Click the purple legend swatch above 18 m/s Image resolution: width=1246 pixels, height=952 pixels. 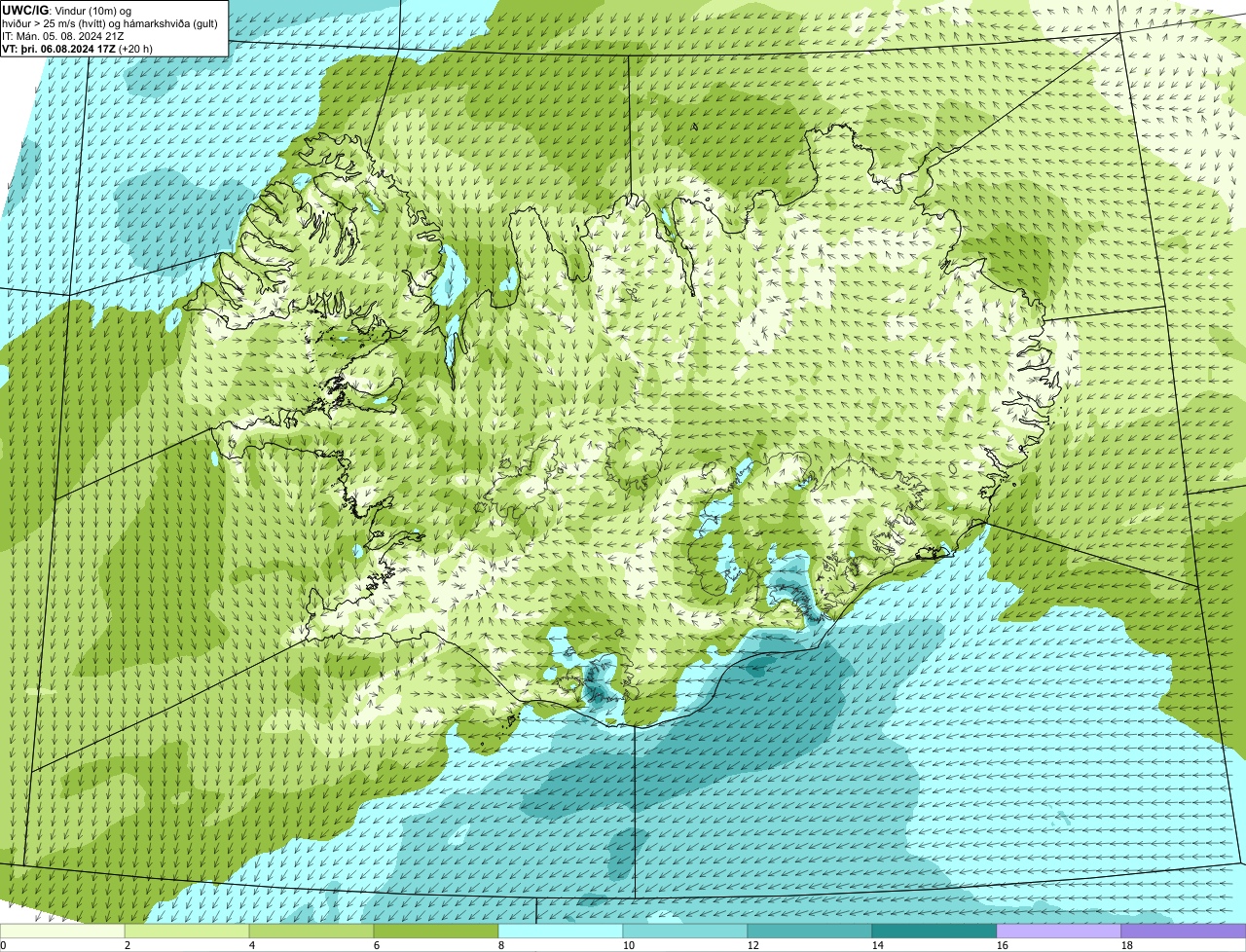coord(1184,931)
